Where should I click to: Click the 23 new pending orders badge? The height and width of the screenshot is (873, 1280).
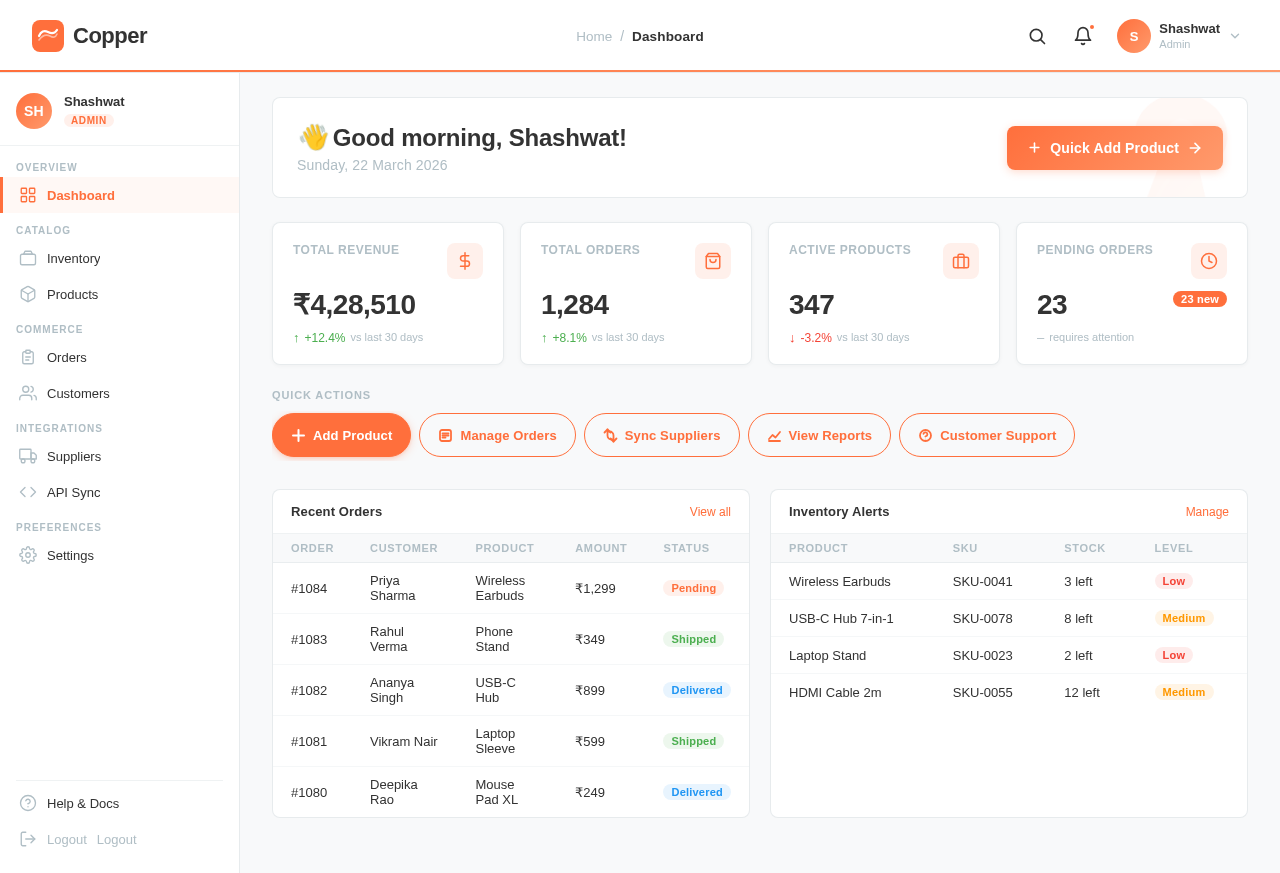pos(1199,298)
